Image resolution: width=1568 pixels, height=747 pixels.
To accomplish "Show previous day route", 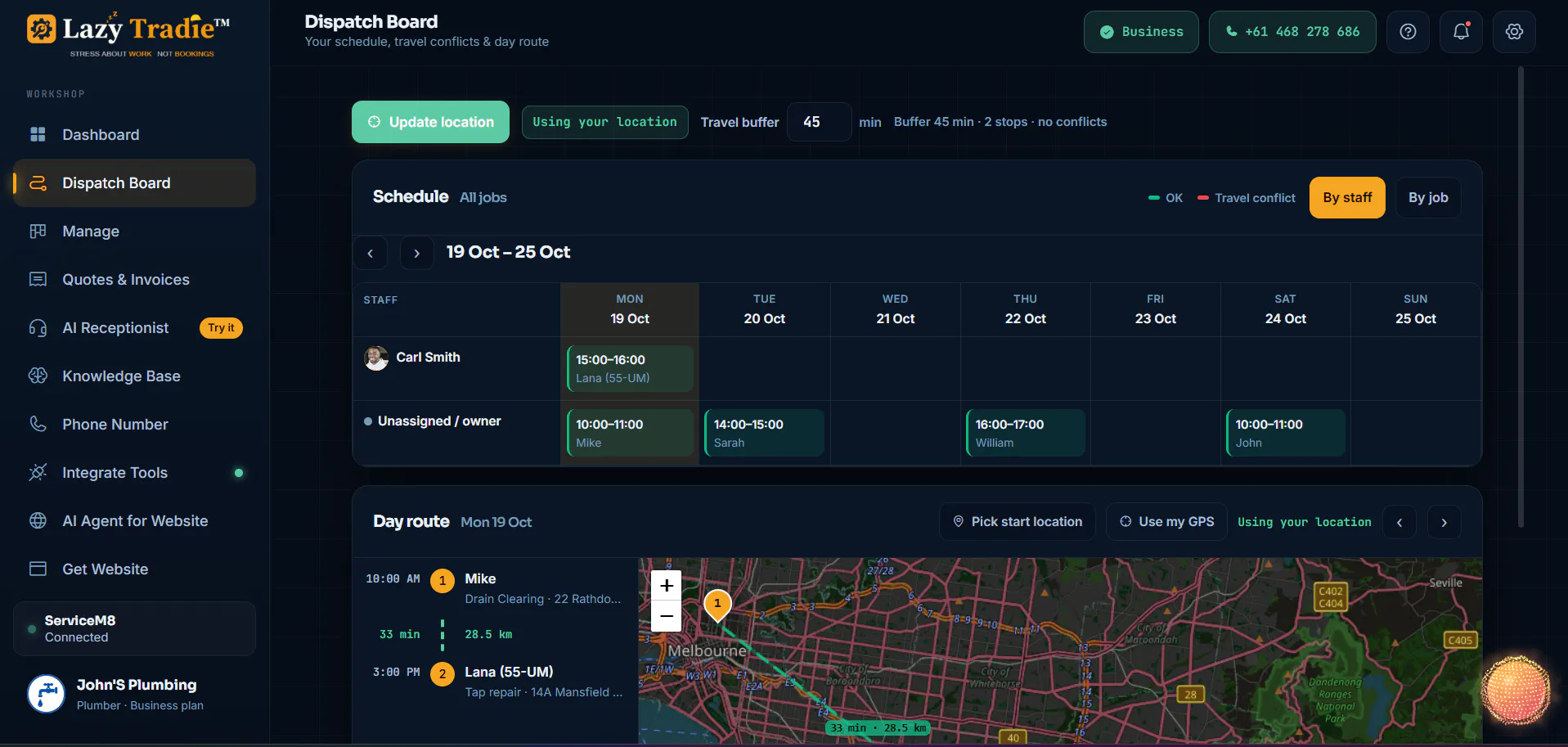I will tap(1400, 522).
